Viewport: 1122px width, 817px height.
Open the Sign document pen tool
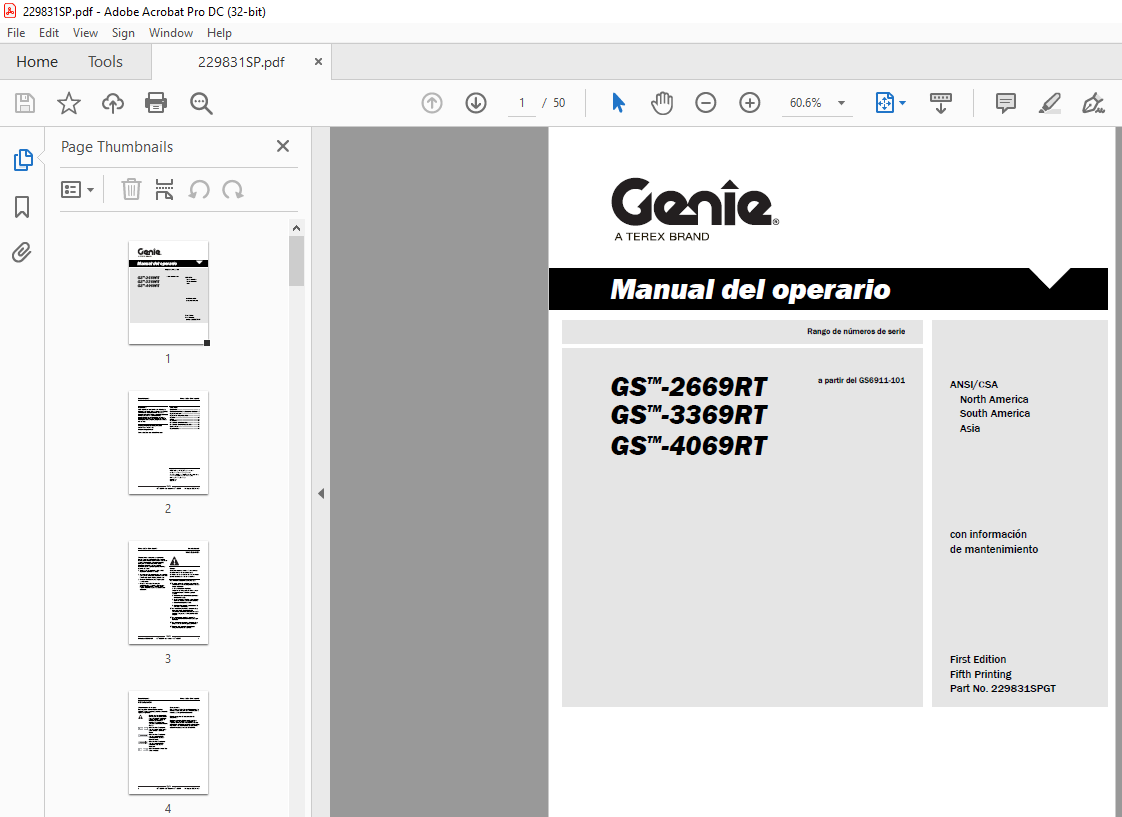[x=1093, y=103]
